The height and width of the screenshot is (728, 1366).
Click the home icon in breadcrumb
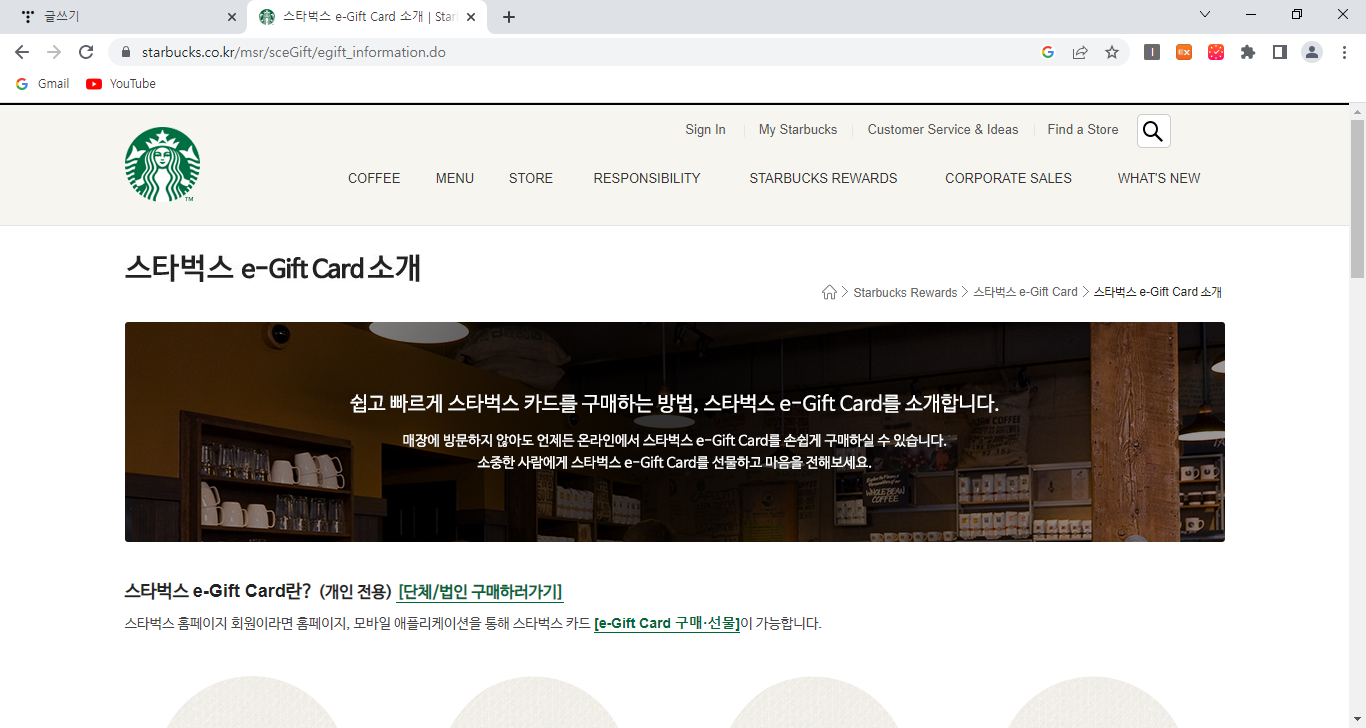[x=829, y=292]
